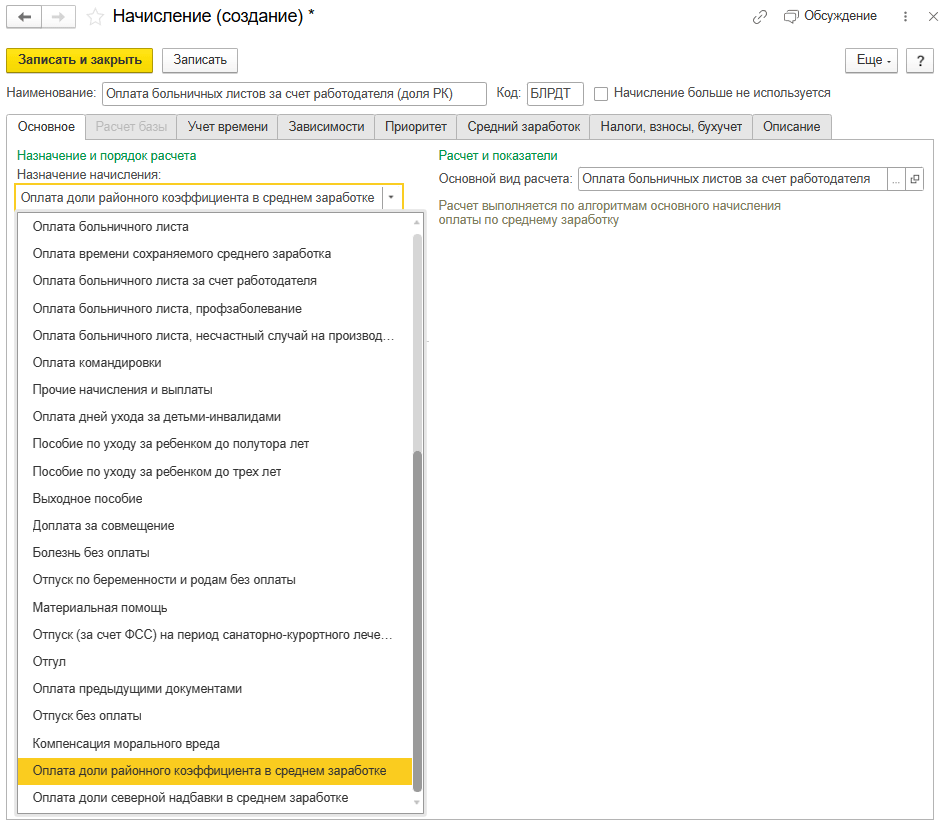Viewport: 945px width, 829px height.
Task: Open the three-dot more options menu
Action: (905, 17)
